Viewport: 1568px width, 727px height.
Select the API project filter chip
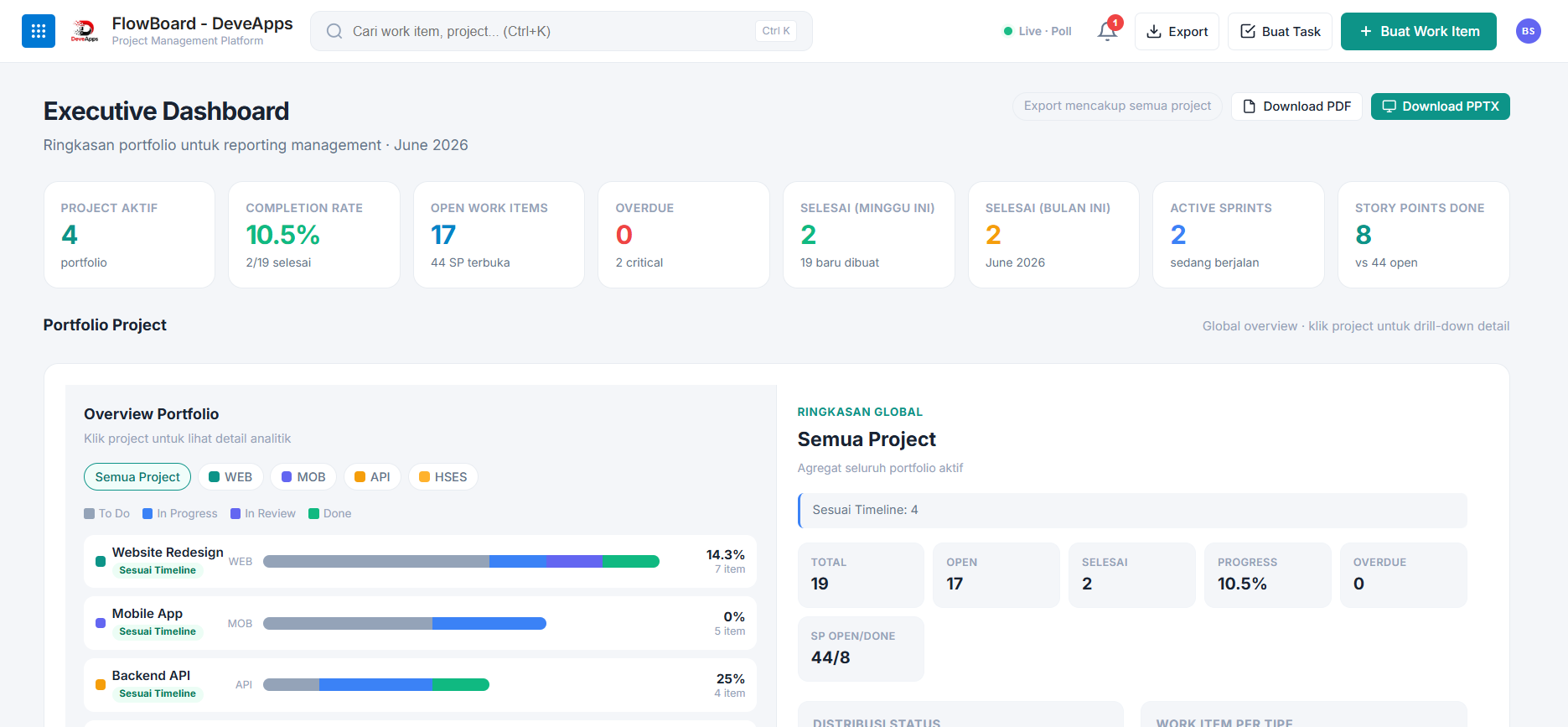(372, 477)
